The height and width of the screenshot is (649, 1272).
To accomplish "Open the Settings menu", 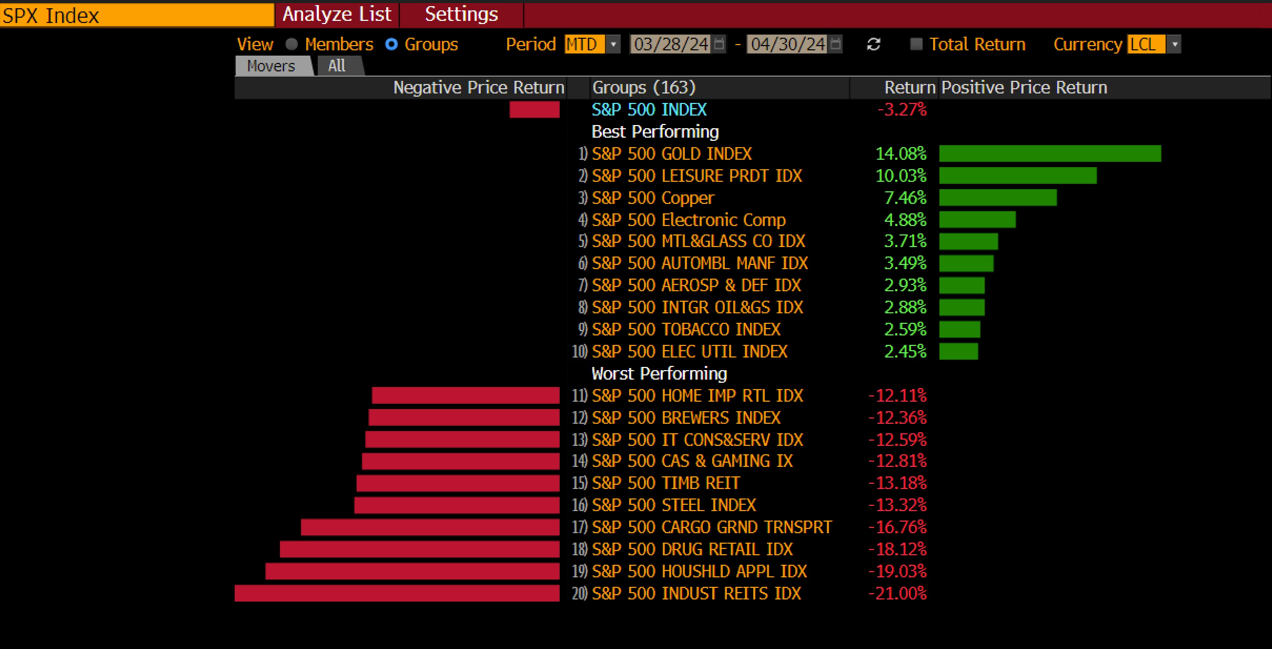I will [x=461, y=14].
